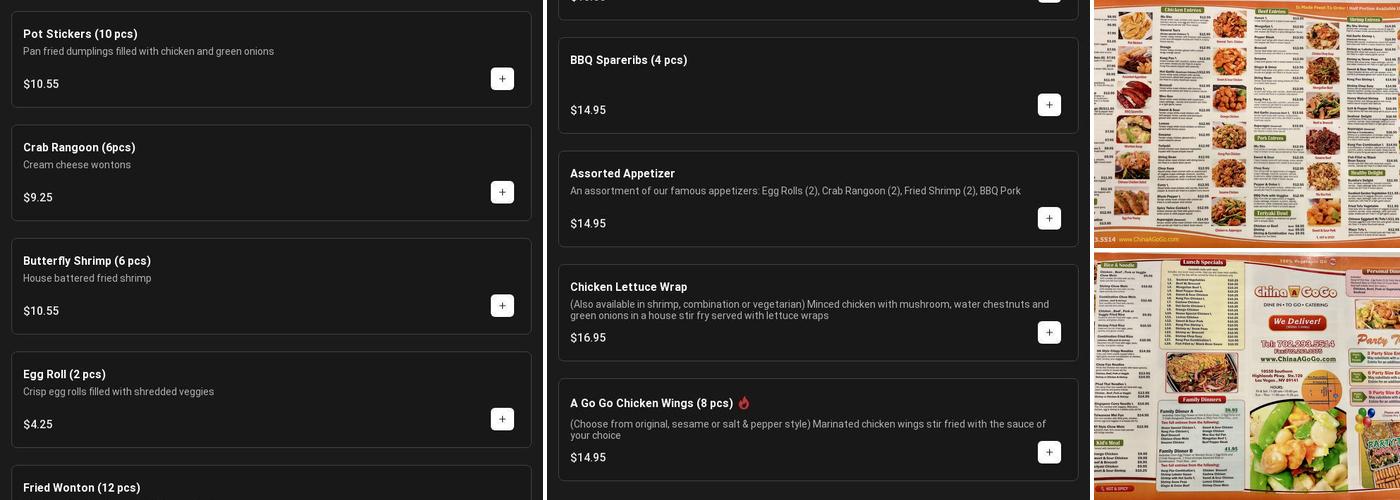
Task: Open the lower China A Go Go menu photo
Action: [x=1246, y=378]
